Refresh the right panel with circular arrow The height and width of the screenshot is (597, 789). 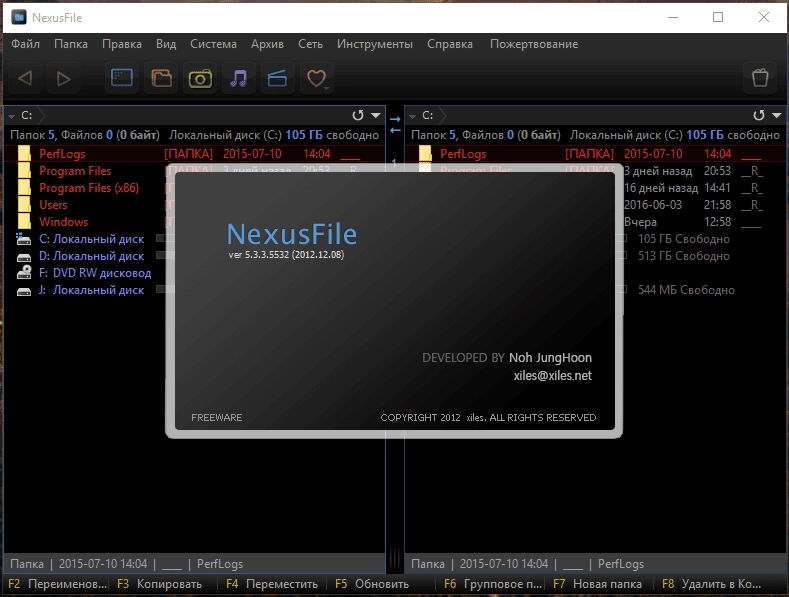point(759,115)
